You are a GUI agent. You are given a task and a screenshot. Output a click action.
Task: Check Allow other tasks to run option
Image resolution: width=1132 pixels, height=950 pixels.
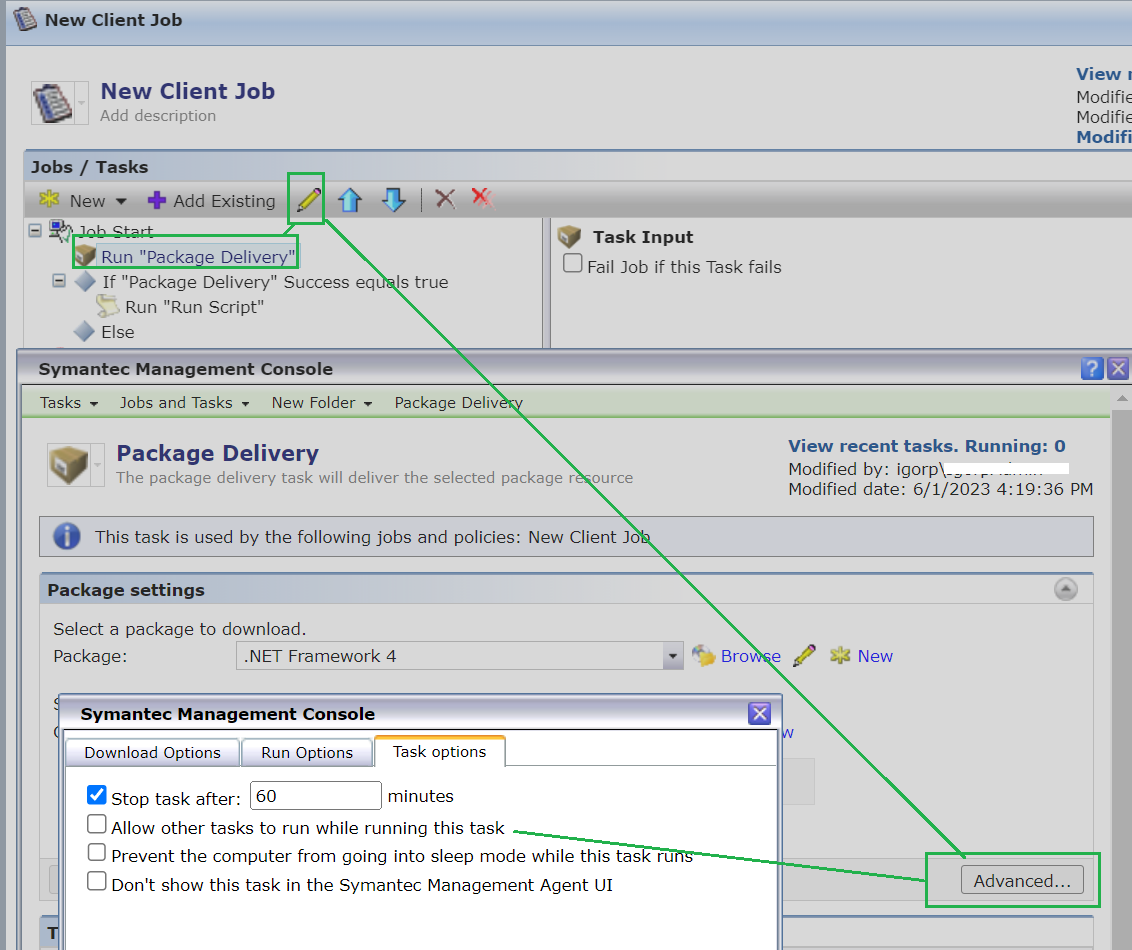point(96,823)
